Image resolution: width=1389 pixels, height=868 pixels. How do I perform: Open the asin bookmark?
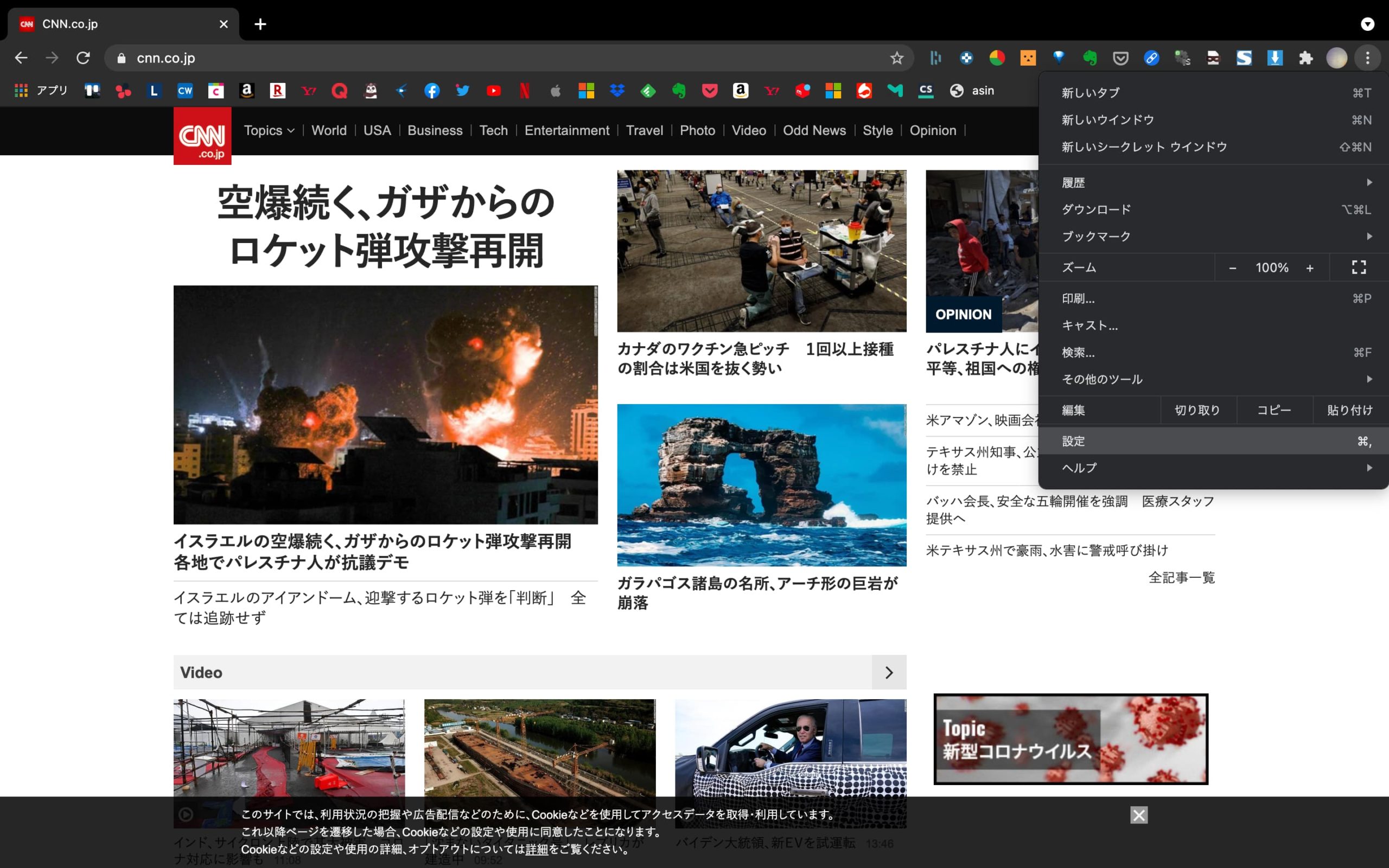tap(972, 91)
